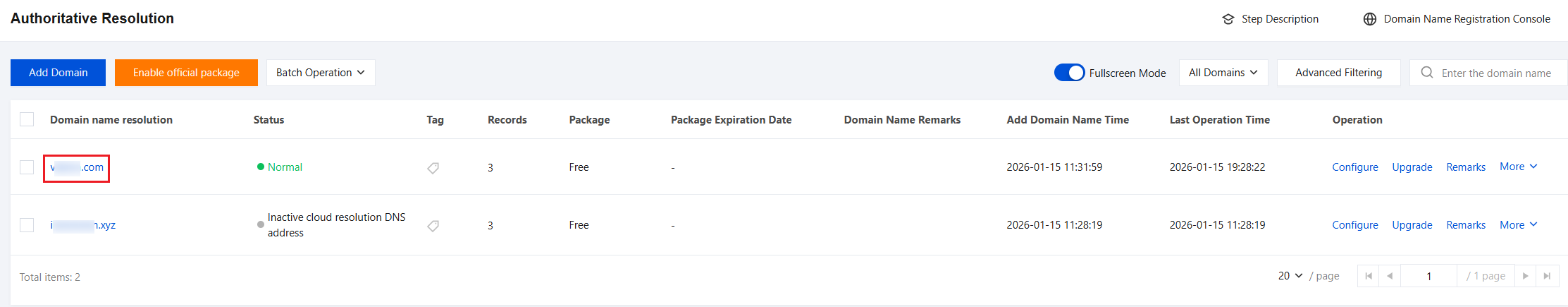Click the search magnifier icon
This screenshot has width=1568, height=307.
[1427, 73]
